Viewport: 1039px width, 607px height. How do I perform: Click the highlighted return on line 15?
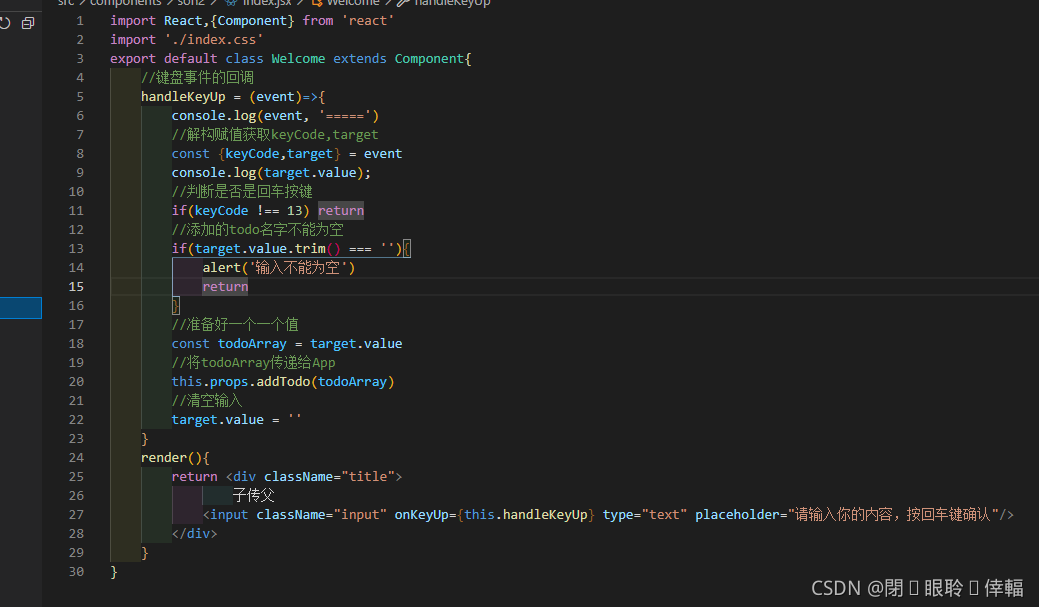(x=225, y=286)
